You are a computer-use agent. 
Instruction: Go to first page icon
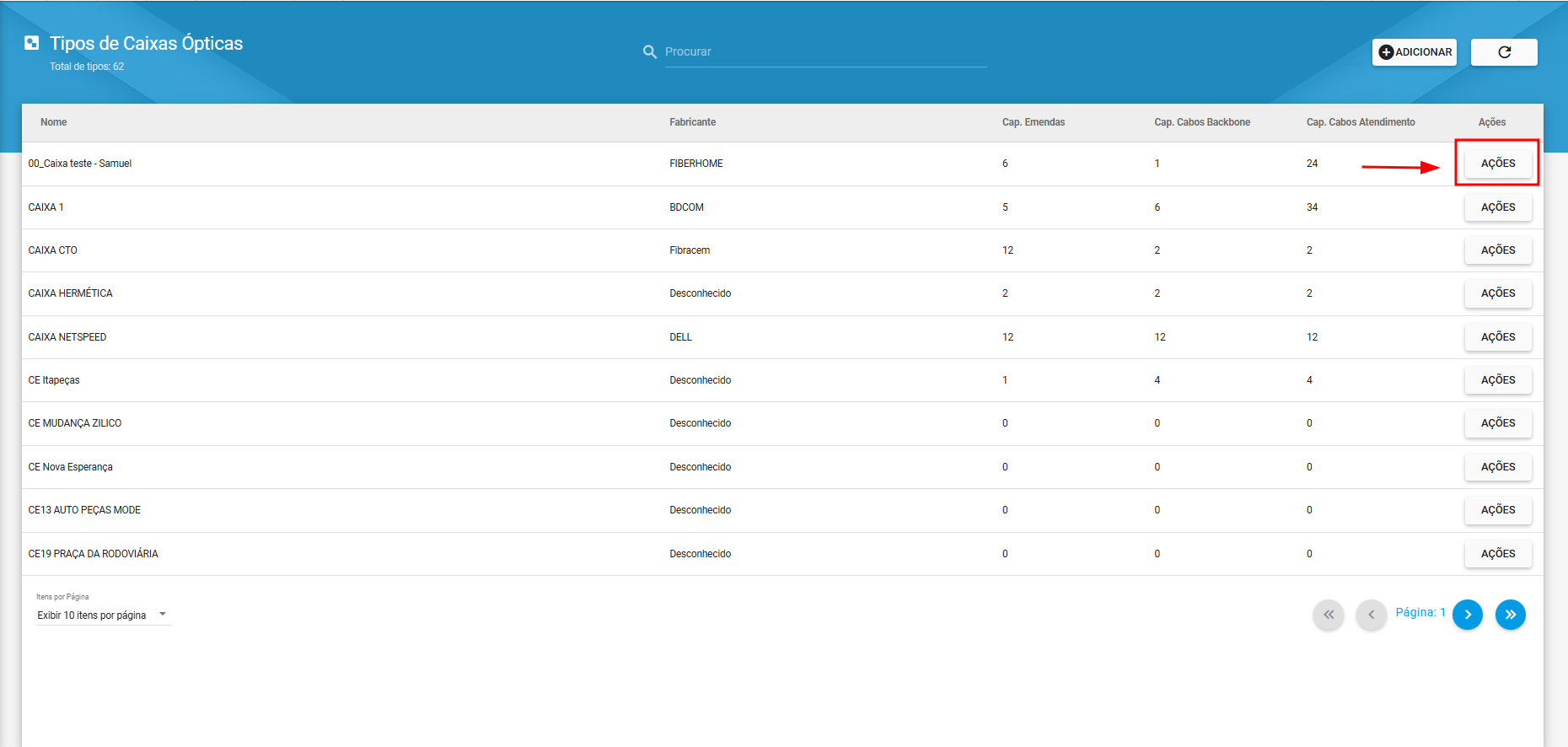point(1329,615)
